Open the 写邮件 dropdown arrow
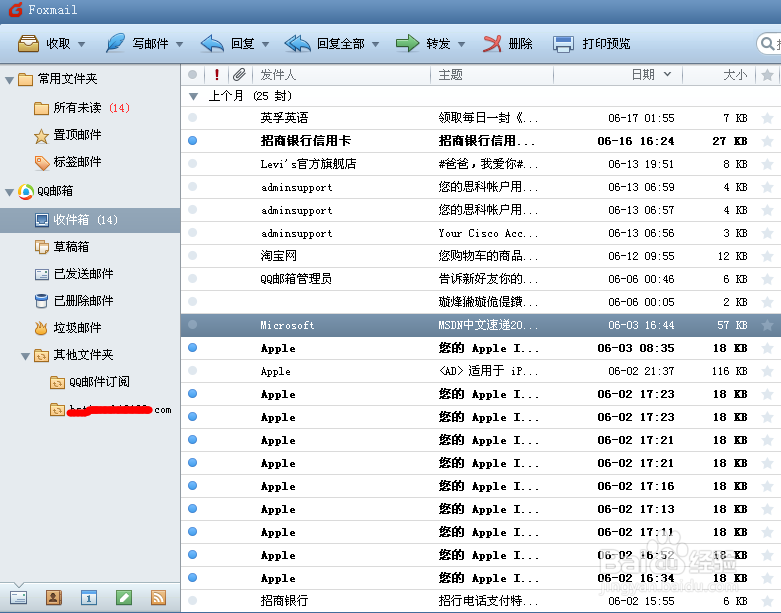Screen dimensions: 781x613 click(x=179, y=44)
